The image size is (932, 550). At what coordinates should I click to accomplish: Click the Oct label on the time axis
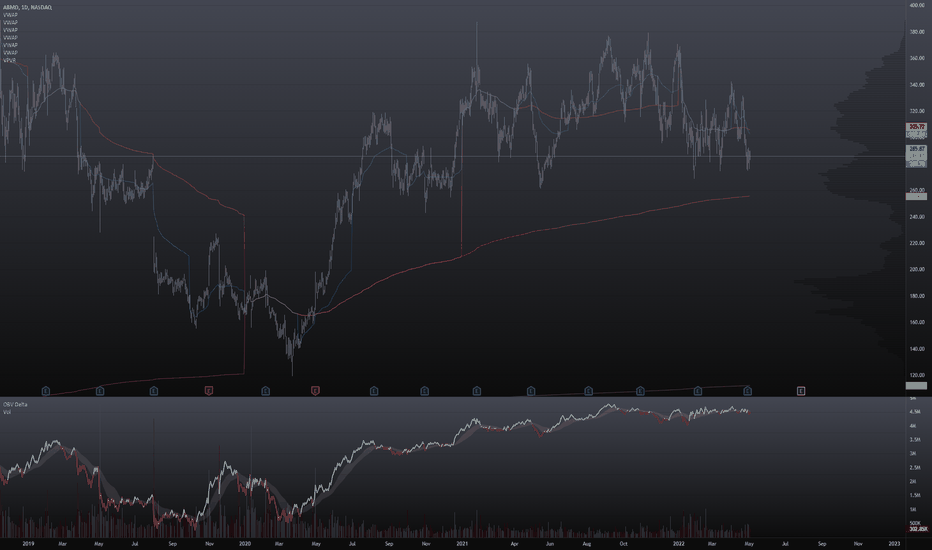pos(624,543)
